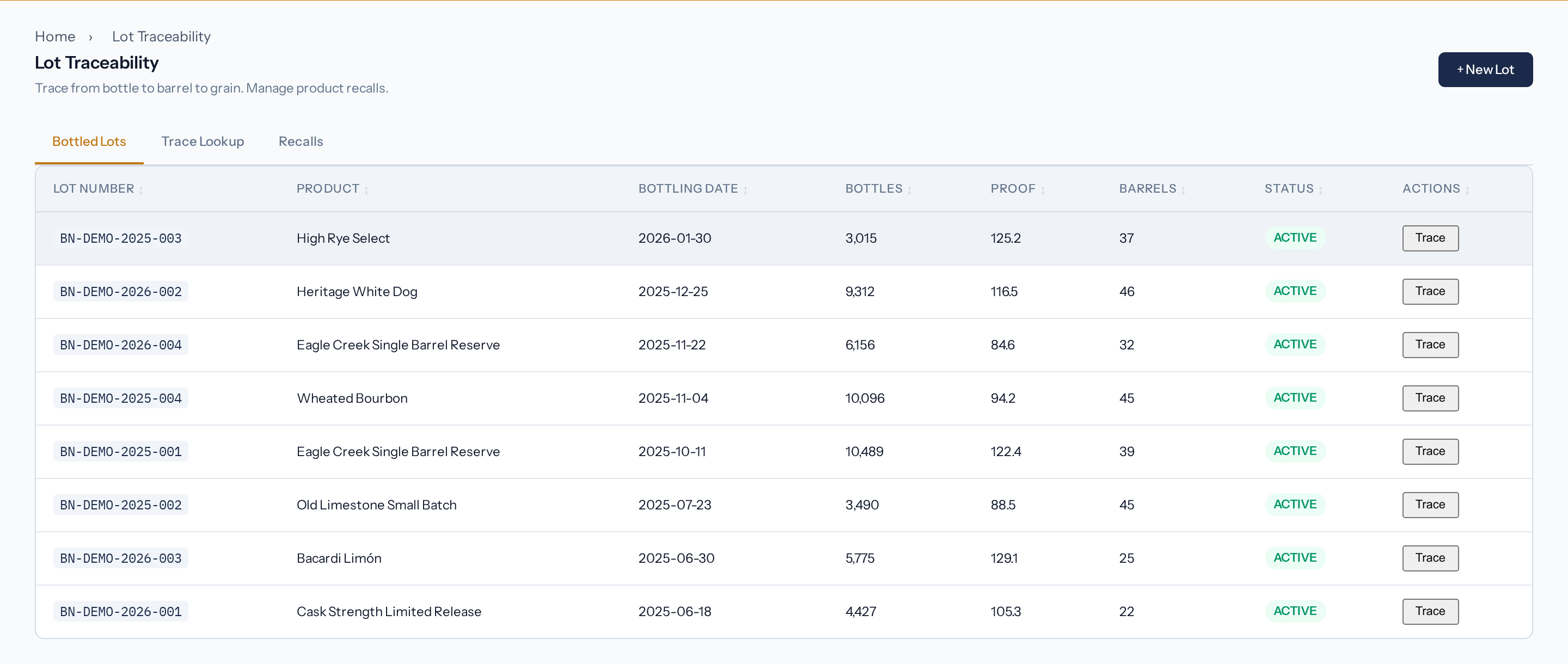Trace the Heritage White Dog lot
Viewport: 1568px width, 664px height.
(x=1430, y=292)
